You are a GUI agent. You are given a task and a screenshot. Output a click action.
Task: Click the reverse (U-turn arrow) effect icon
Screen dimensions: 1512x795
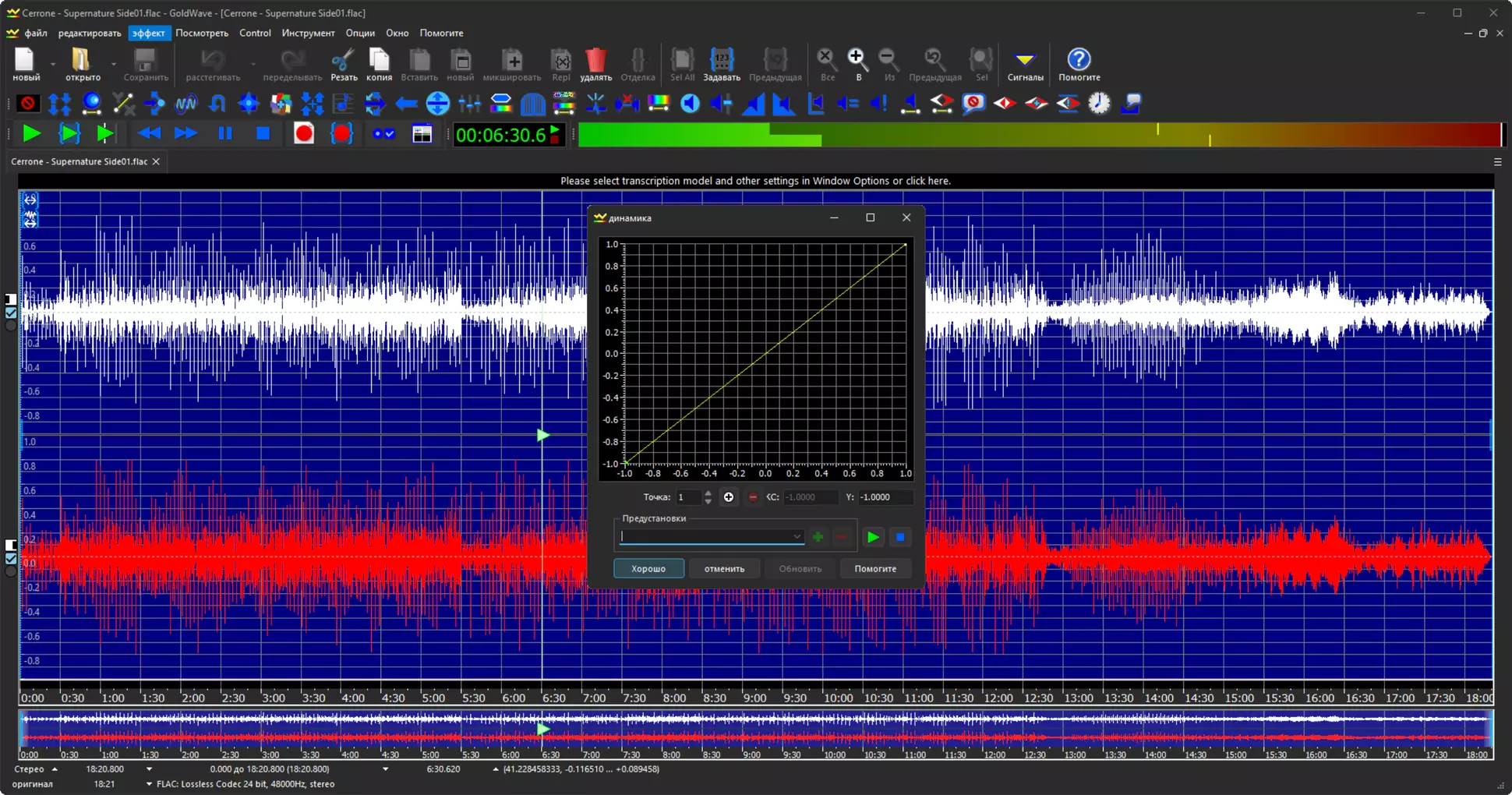[x=217, y=103]
